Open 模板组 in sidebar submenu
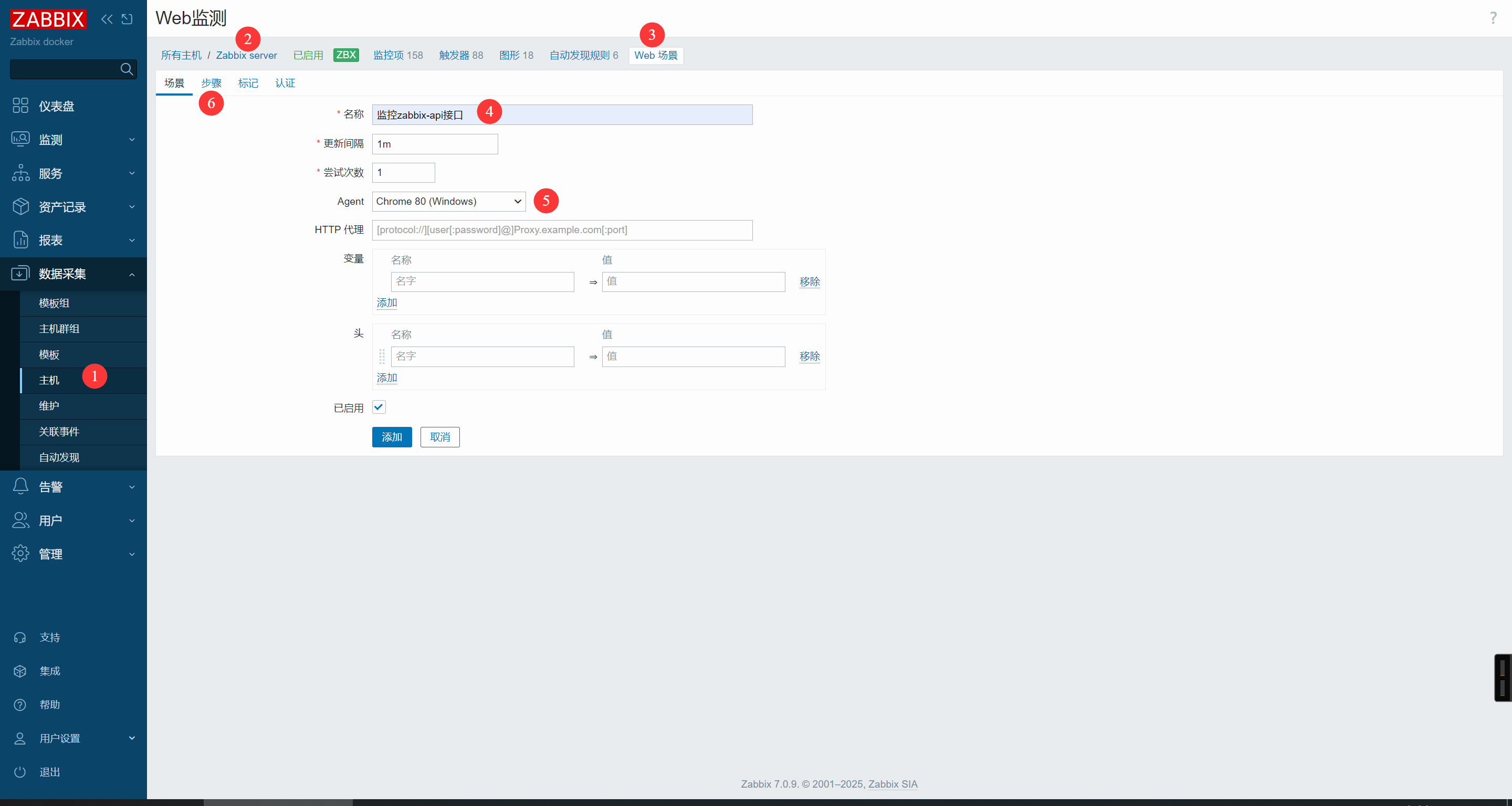This screenshot has height=806, width=1512. click(x=83, y=303)
